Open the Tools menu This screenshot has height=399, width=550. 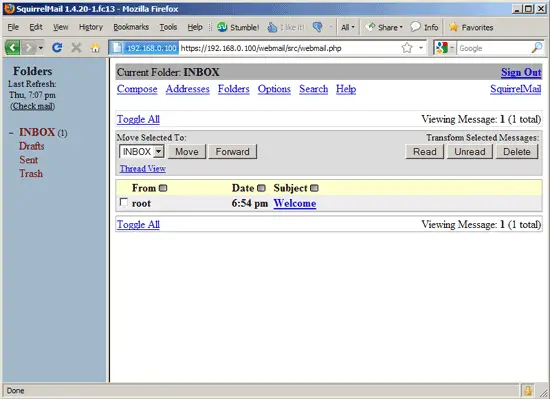[x=168, y=27]
